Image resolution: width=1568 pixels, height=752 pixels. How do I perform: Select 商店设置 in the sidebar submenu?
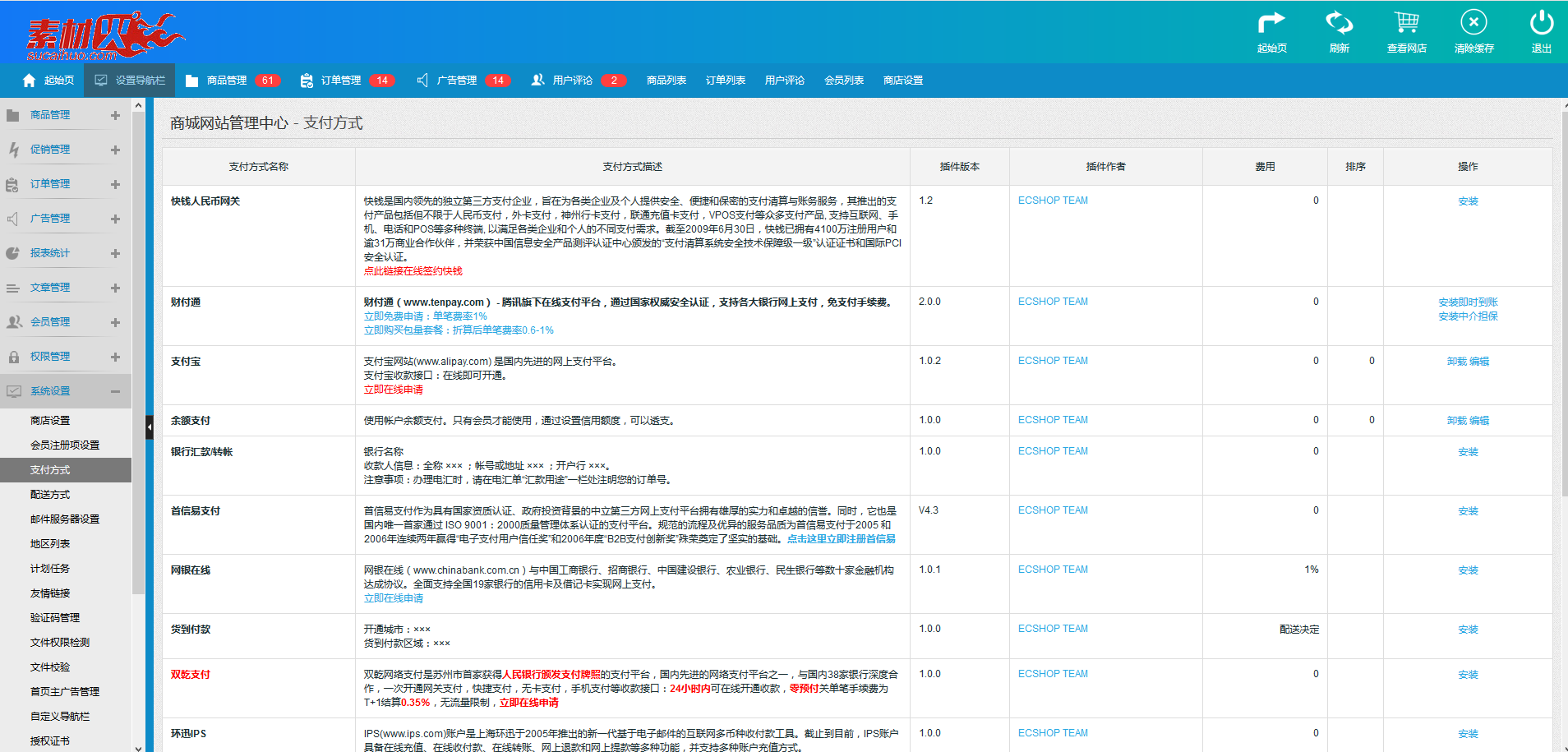[x=50, y=420]
